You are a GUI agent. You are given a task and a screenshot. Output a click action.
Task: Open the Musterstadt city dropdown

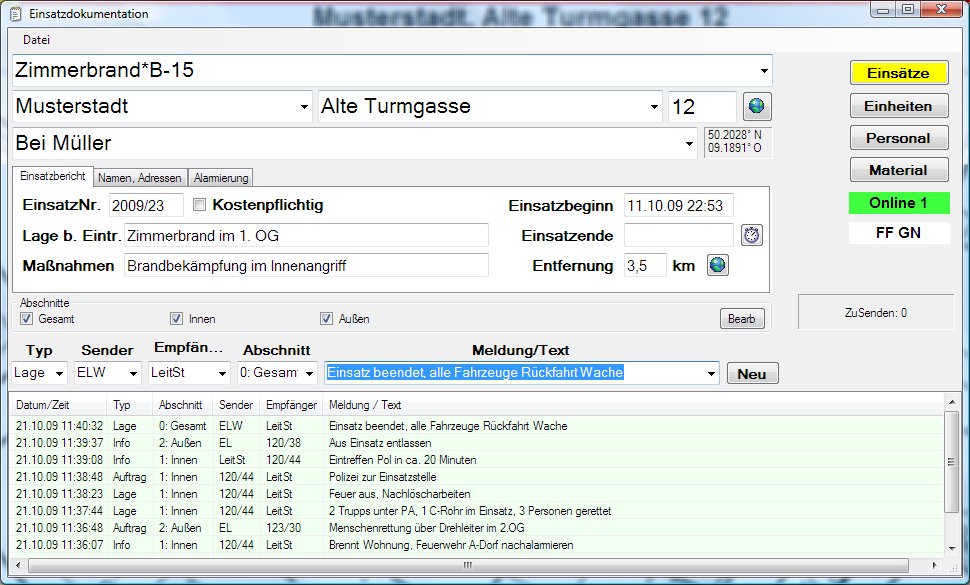pyautogui.click(x=304, y=107)
